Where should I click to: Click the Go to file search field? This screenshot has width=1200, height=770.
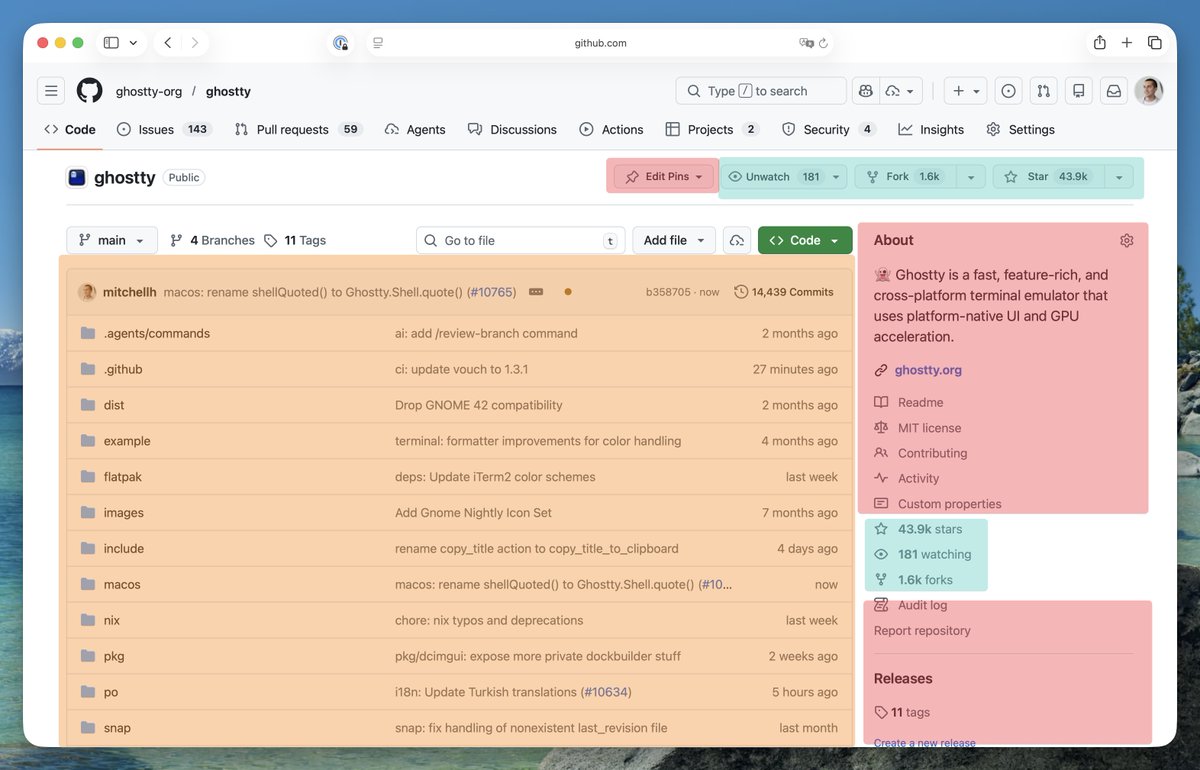pyautogui.click(x=520, y=240)
